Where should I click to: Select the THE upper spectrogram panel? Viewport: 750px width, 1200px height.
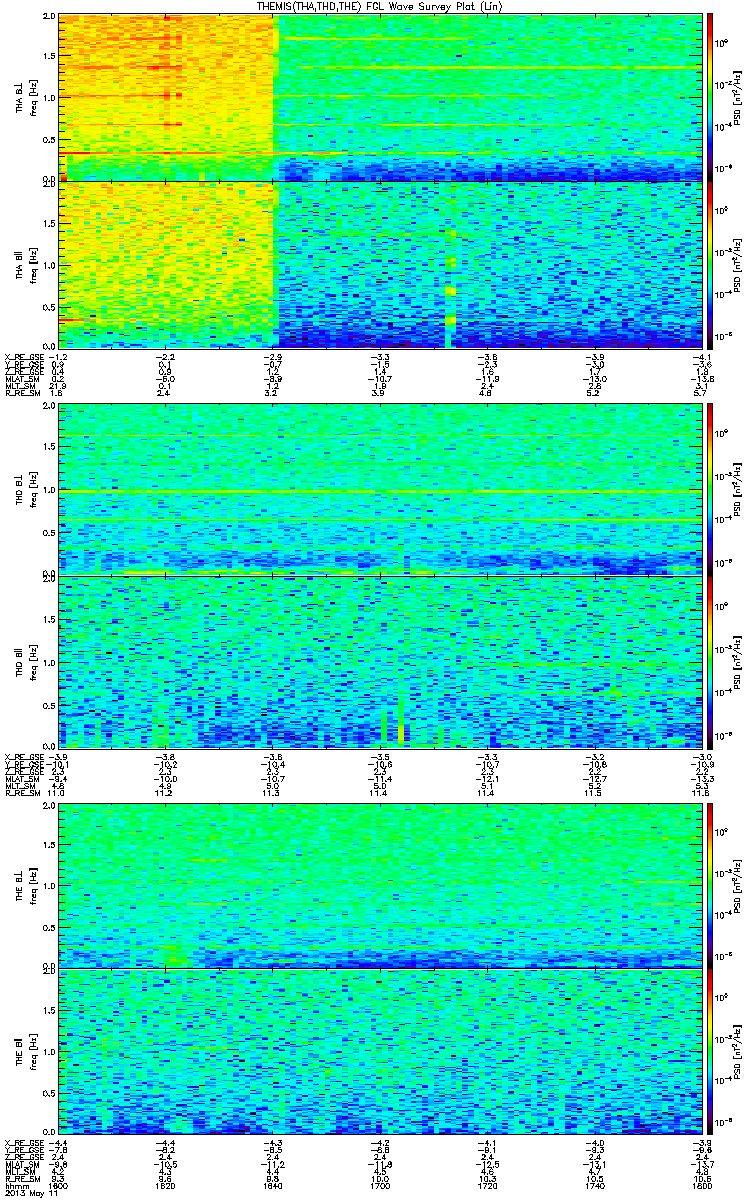pyautogui.click(x=380, y=885)
